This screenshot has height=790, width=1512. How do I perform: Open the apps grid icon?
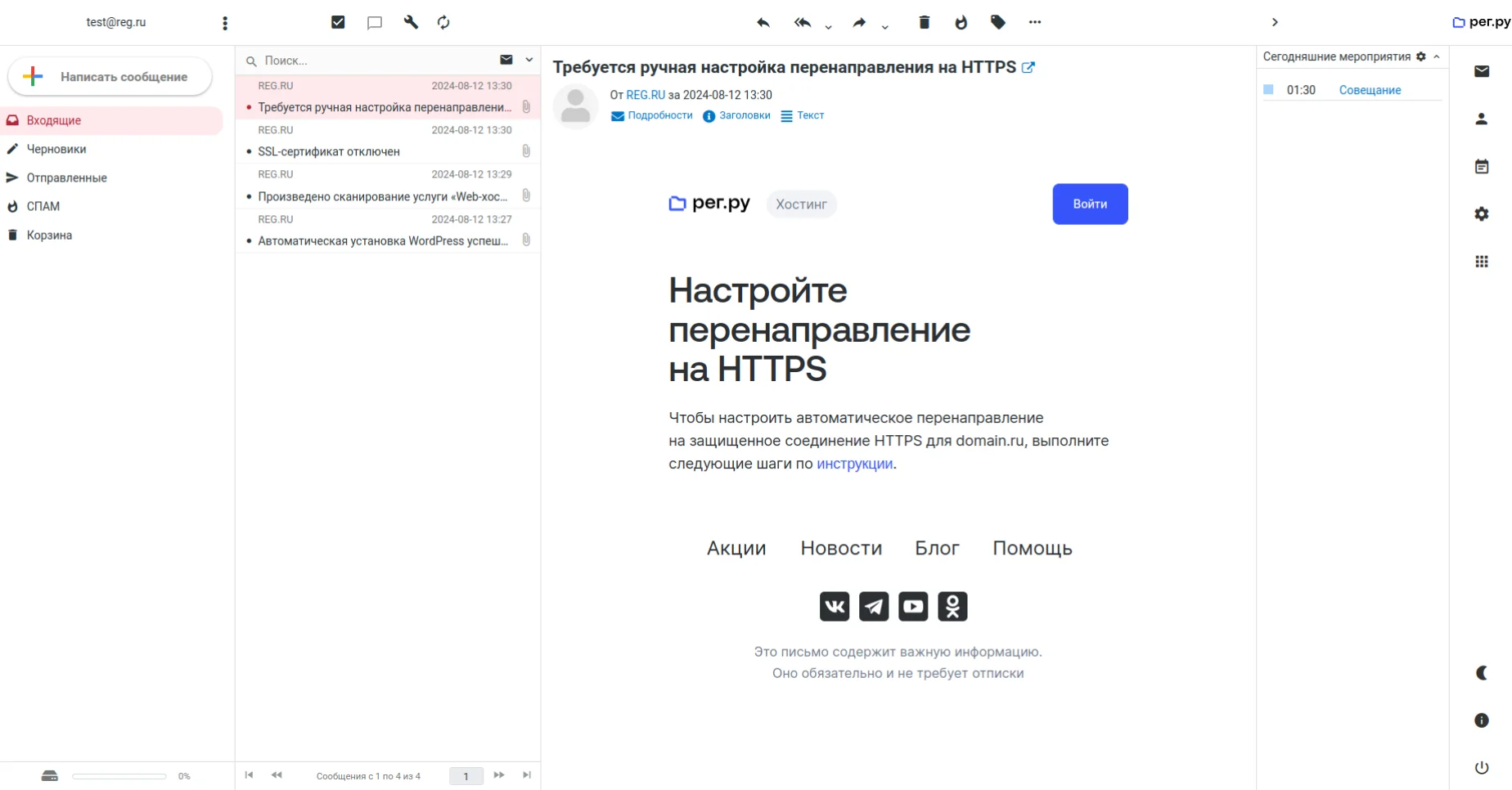coord(1482,262)
